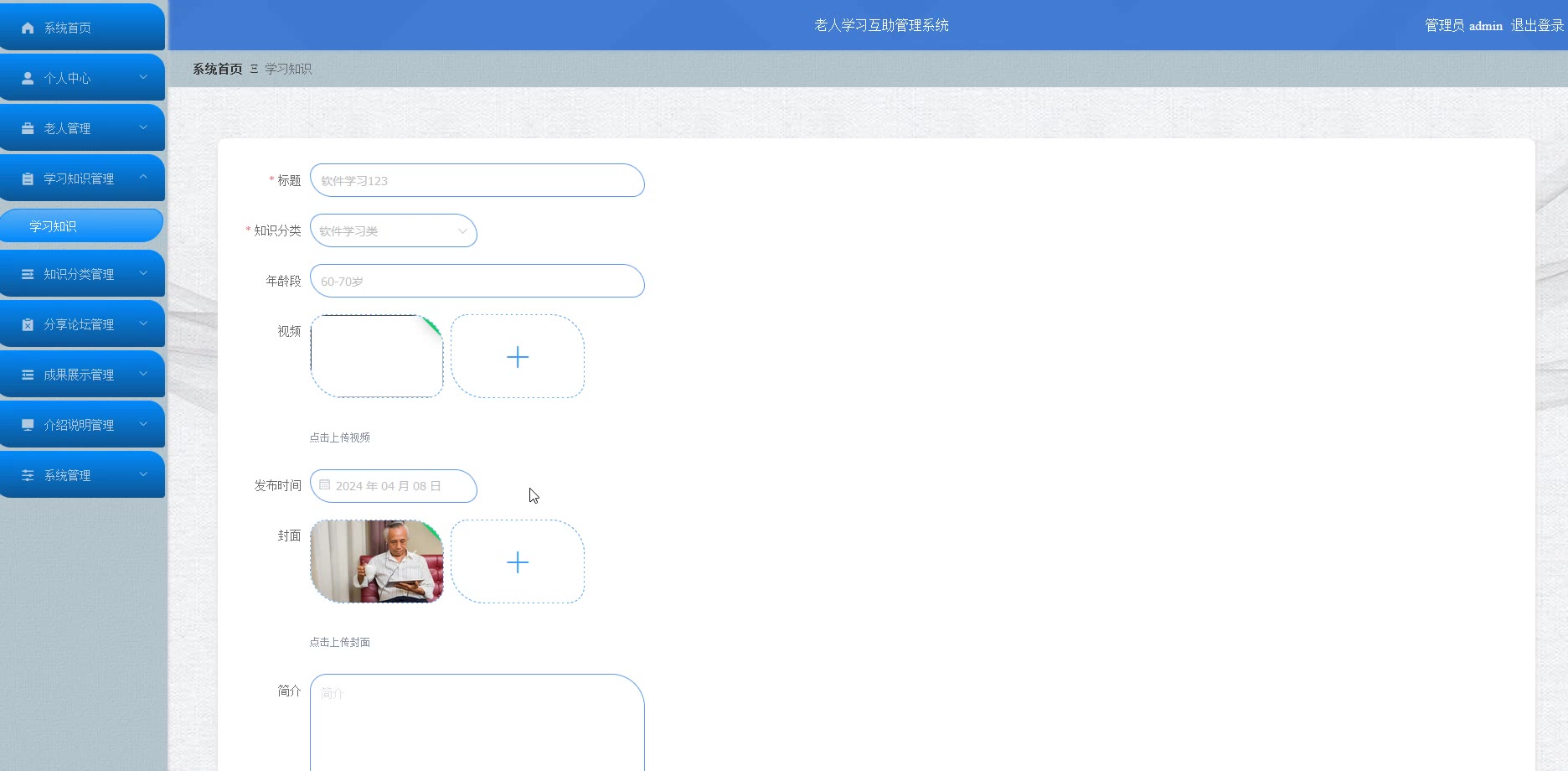
Task: Expand the 老人管理 menu chevron
Action: tap(143, 127)
